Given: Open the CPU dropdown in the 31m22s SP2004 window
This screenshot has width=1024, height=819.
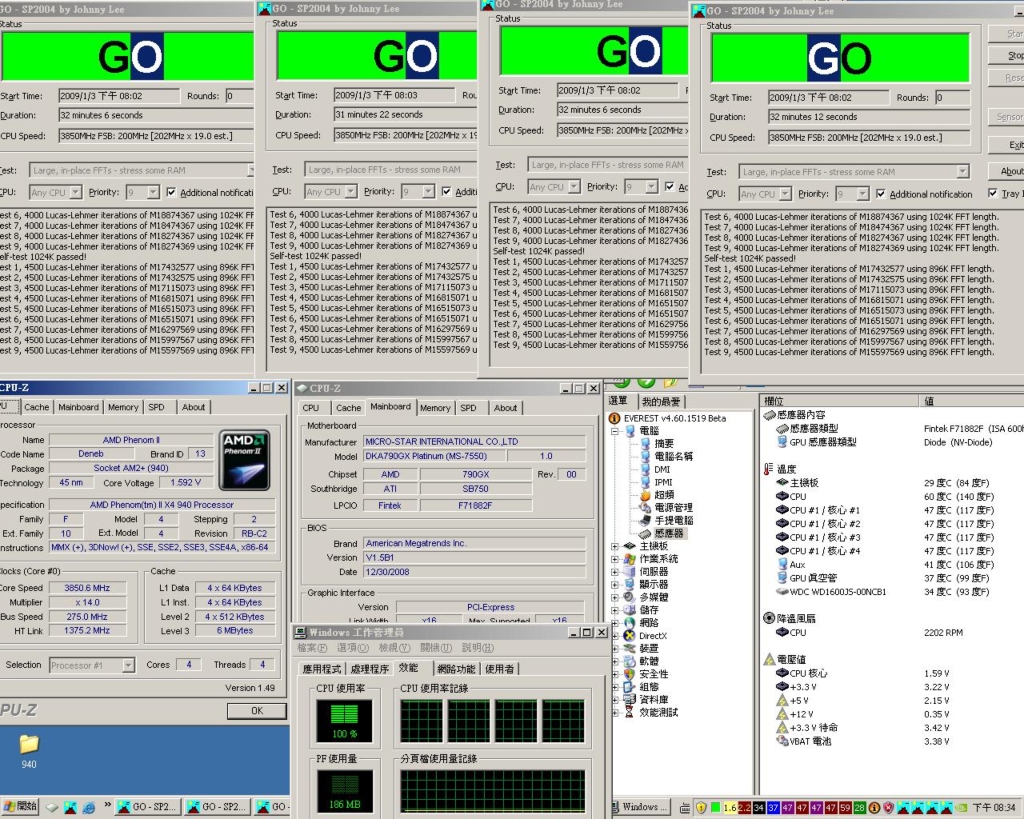Looking at the screenshot, I should click(x=351, y=191).
